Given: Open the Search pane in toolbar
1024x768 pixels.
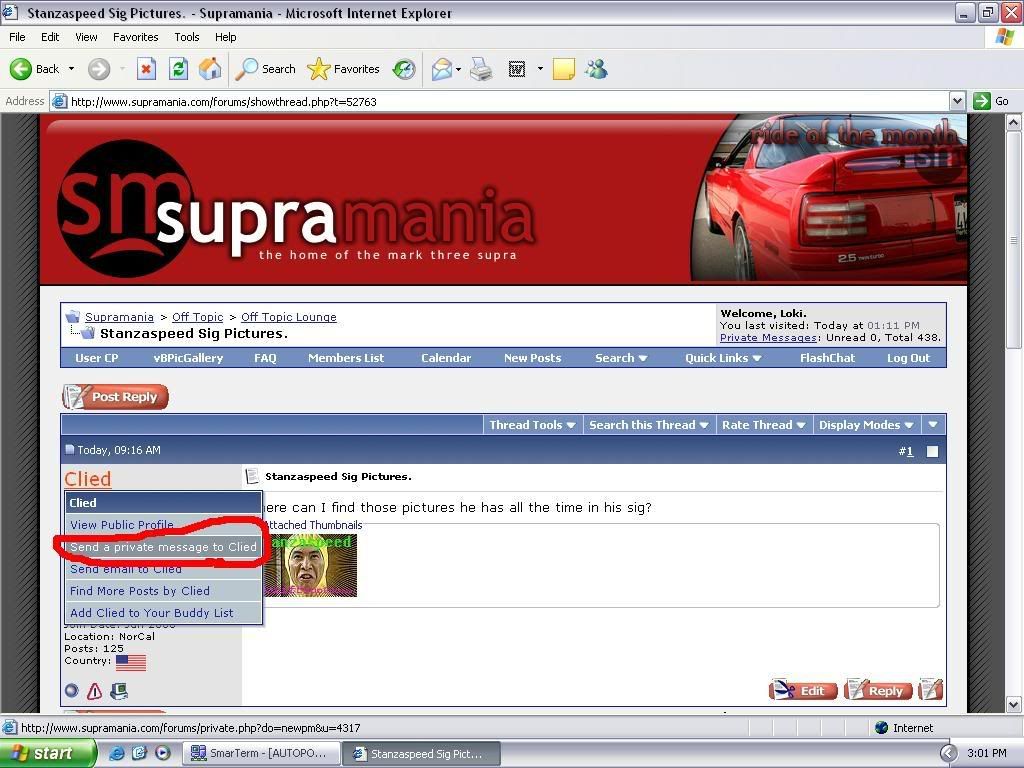Looking at the screenshot, I should pyautogui.click(x=264, y=69).
